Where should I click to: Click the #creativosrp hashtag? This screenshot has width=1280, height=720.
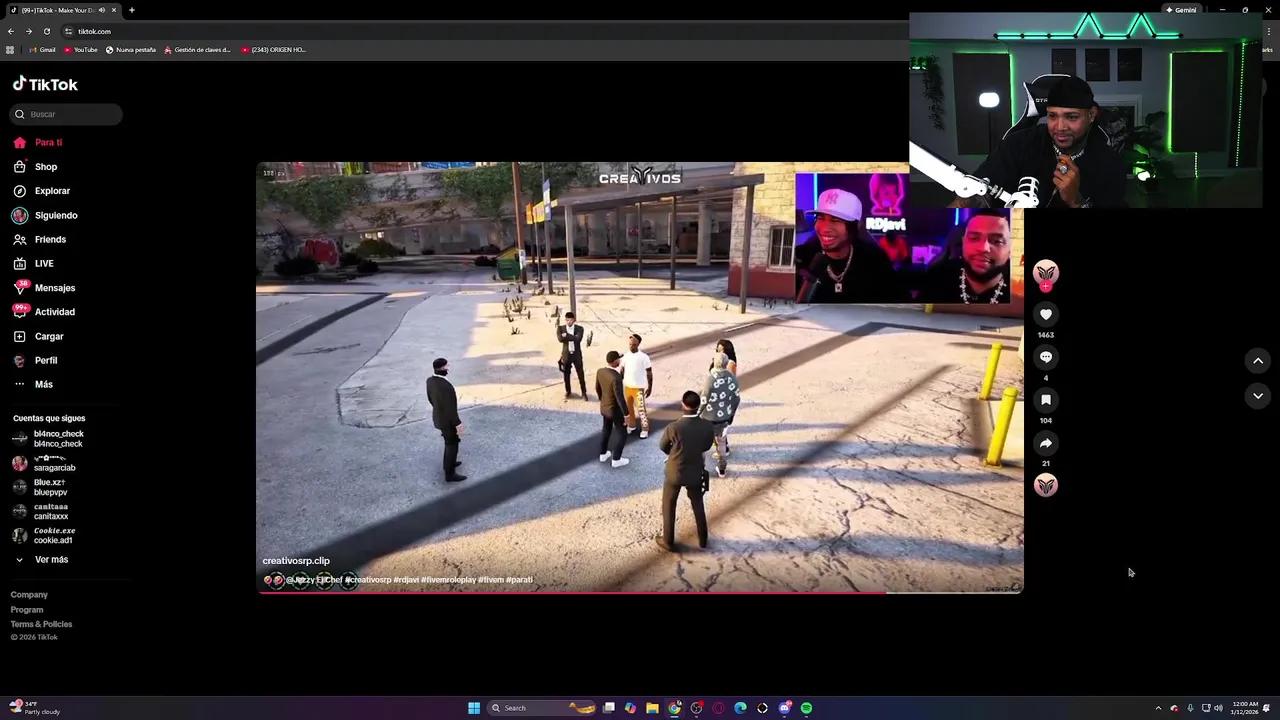click(368, 580)
